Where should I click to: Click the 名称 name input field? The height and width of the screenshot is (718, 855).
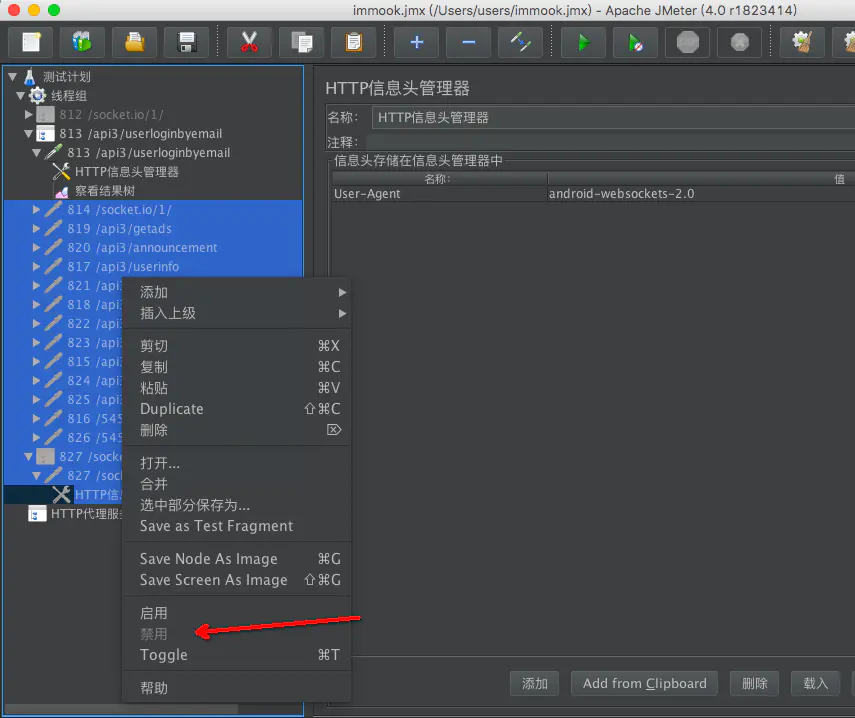pos(613,118)
